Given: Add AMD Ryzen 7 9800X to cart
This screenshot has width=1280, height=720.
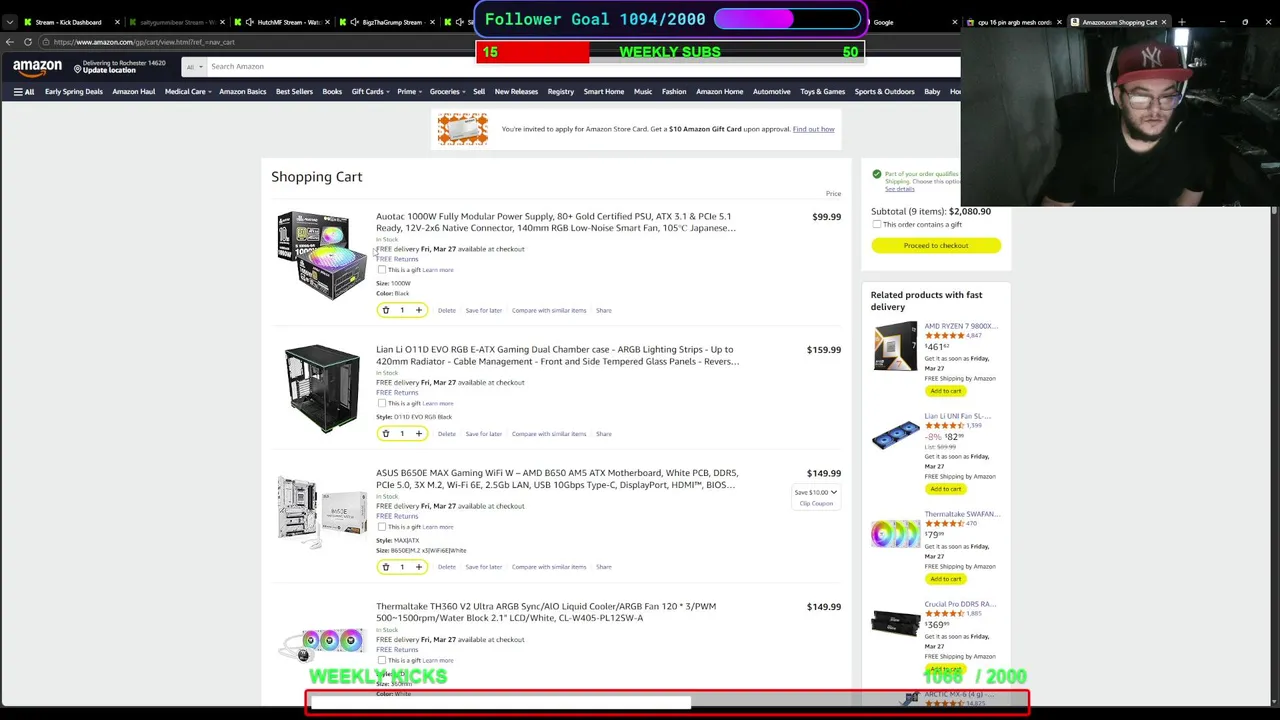Looking at the screenshot, I should click(945, 391).
